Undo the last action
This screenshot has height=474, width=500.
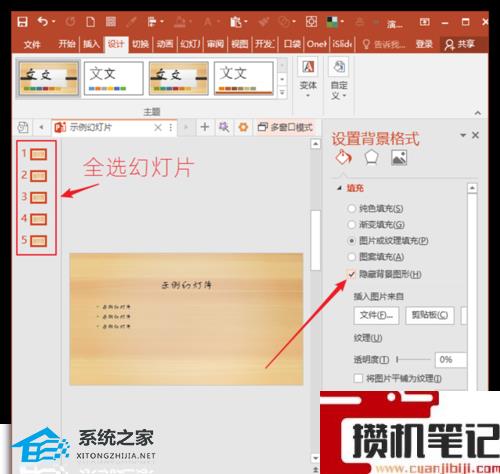coord(43,22)
